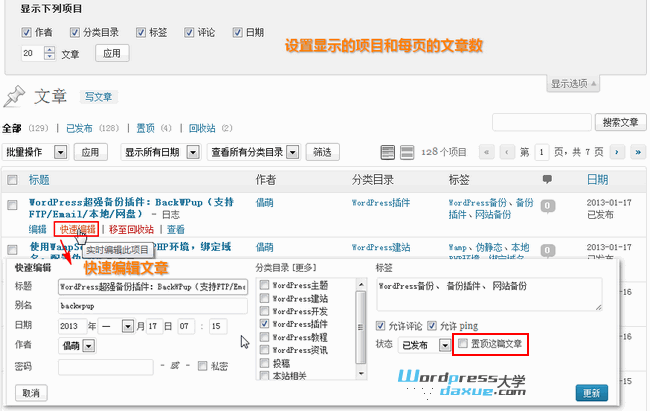This screenshot has width=650, height=411.
Task: Expand 分类目录 更多 link
Action: [304, 268]
